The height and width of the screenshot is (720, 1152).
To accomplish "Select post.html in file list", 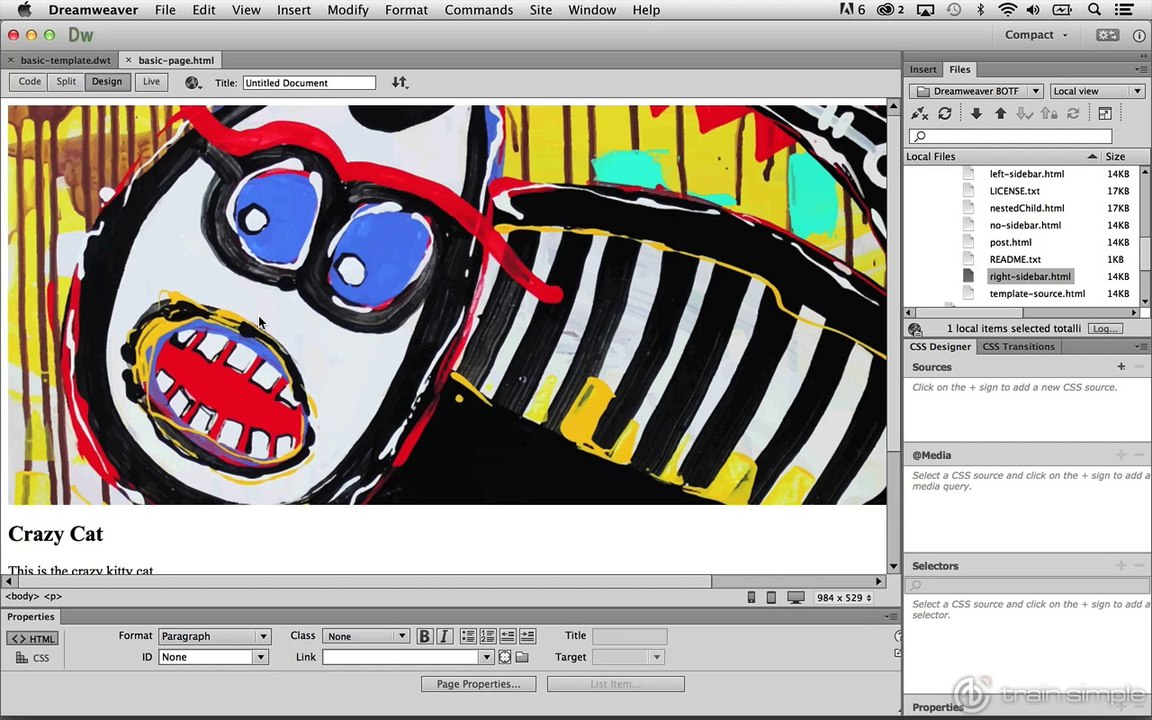I will [1010, 242].
